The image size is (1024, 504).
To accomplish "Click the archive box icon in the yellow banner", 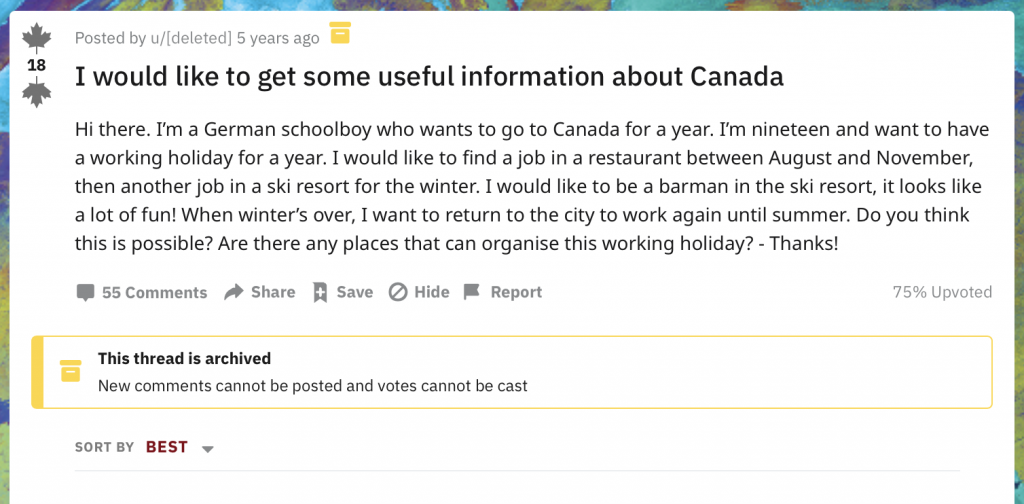I will coord(70,370).
